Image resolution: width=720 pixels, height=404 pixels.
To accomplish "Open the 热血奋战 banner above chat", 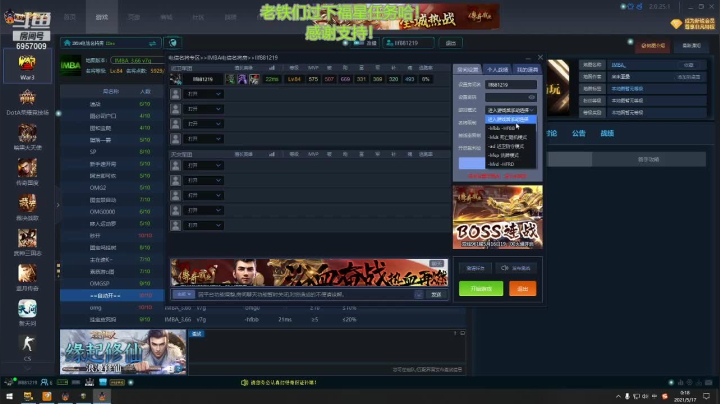I will point(309,272).
